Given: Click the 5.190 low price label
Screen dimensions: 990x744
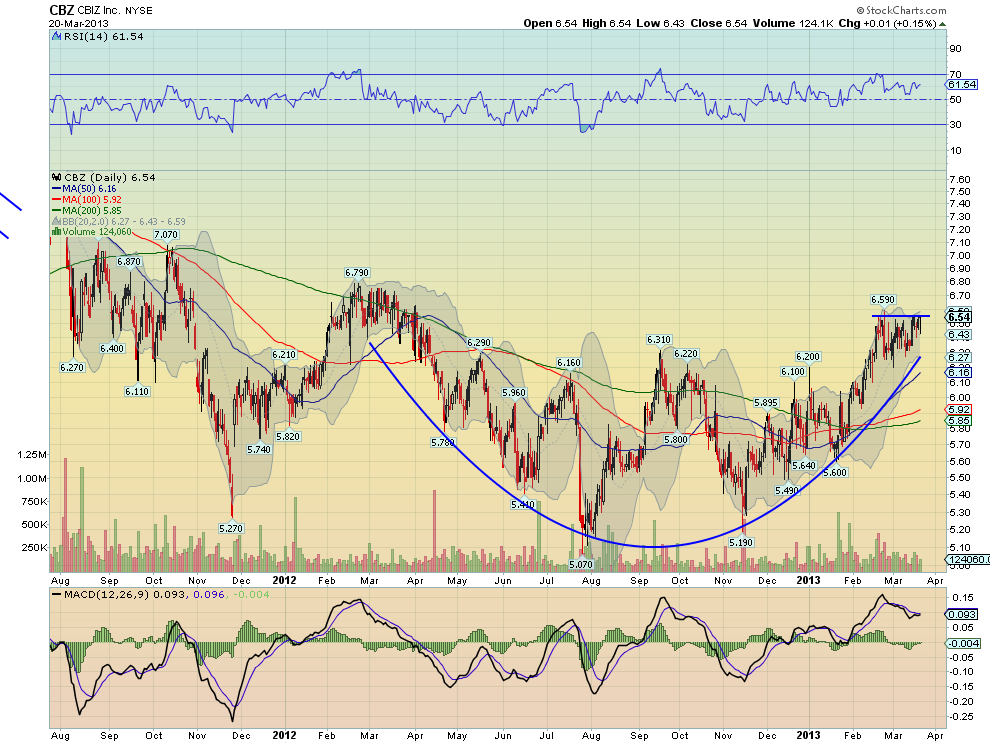Looking at the screenshot, I should (x=741, y=542).
